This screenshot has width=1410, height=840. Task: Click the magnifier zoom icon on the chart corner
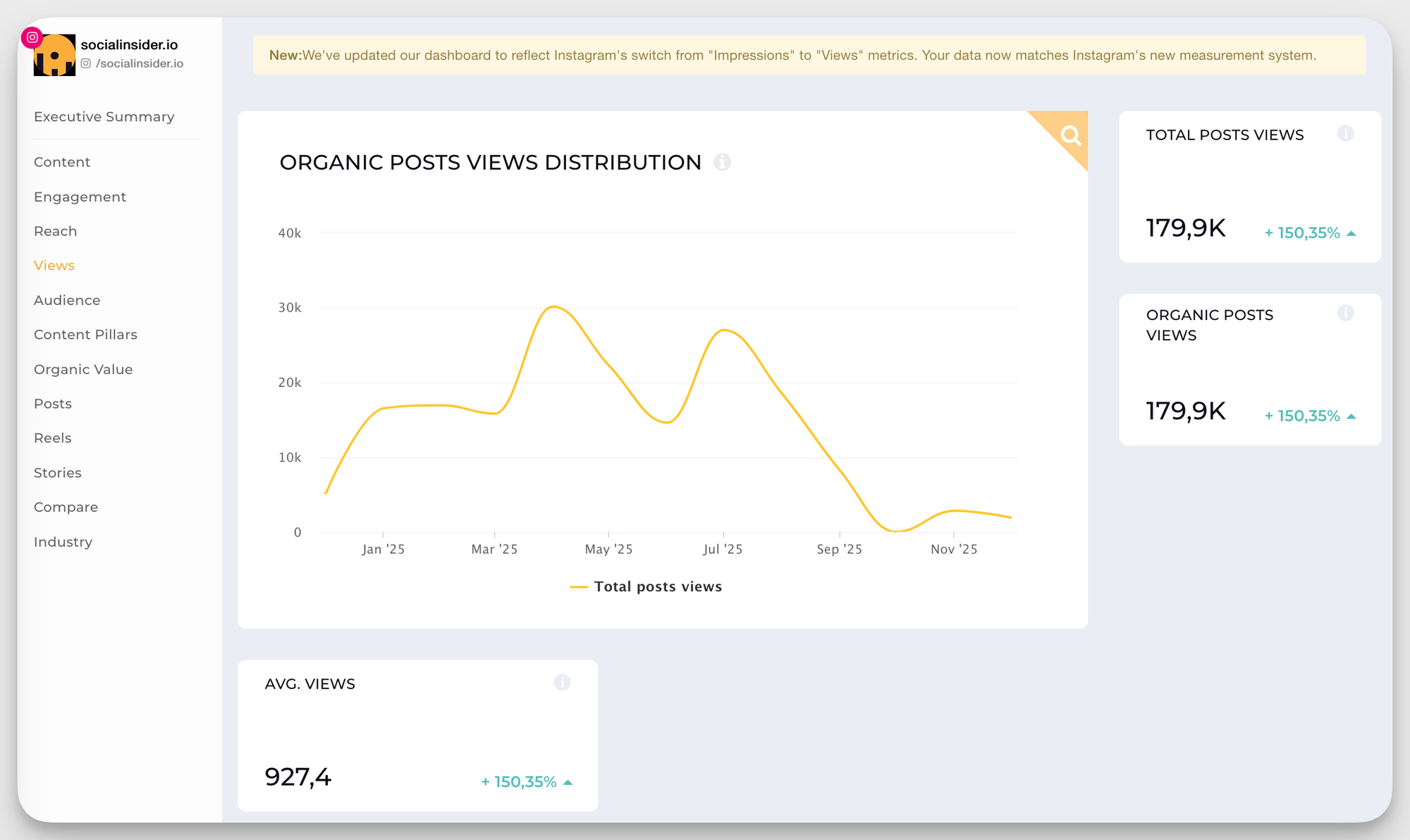pos(1072,134)
